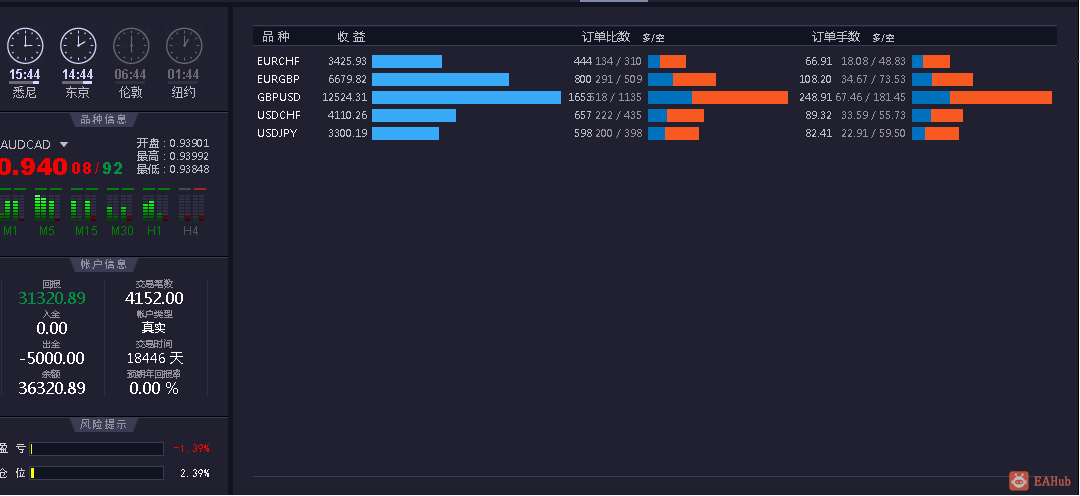This screenshot has width=1080, height=496.
Task: Click the 风险提示 panel header
Action: (x=103, y=424)
